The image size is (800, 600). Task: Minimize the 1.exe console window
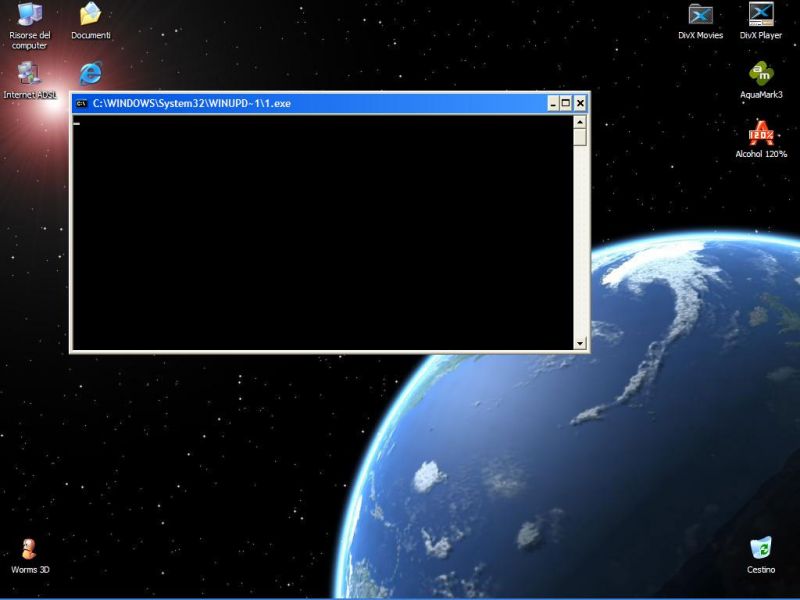coord(554,104)
